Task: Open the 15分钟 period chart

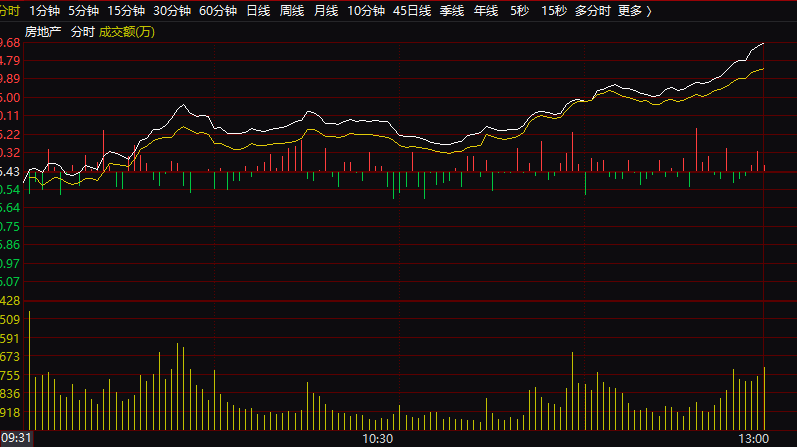Action: pos(125,11)
